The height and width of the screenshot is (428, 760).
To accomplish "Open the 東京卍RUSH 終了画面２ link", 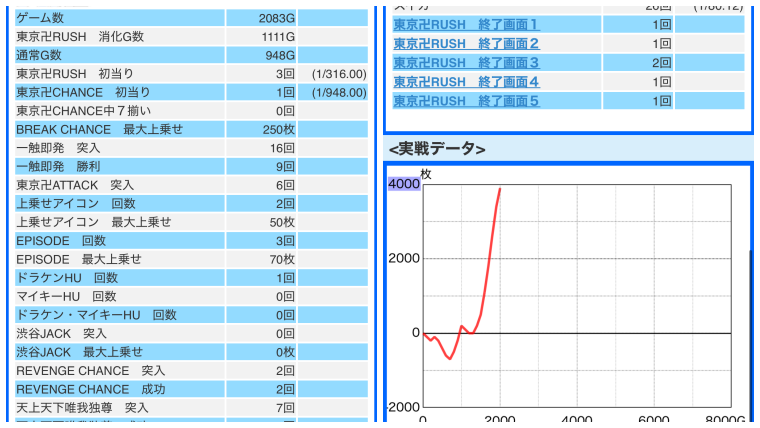I will (465, 43).
